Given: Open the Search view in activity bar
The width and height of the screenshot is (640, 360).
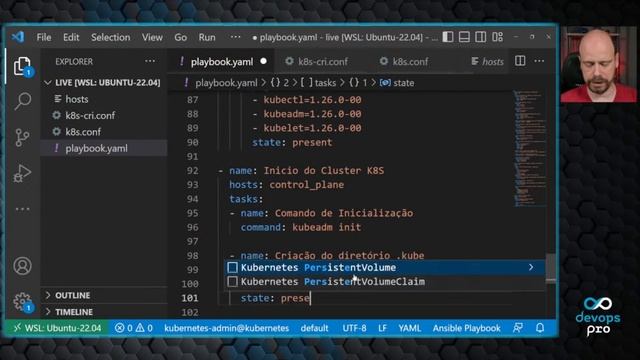Looking at the screenshot, I should click(x=22, y=101).
